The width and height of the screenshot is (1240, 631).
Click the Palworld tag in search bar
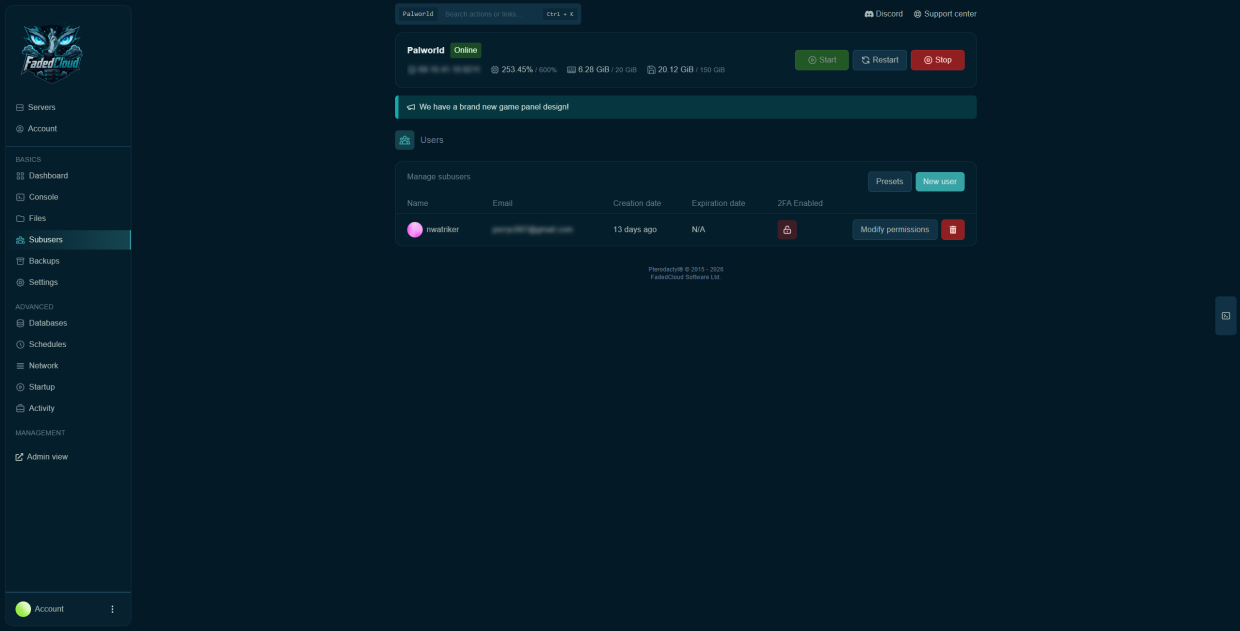(x=418, y=14)
